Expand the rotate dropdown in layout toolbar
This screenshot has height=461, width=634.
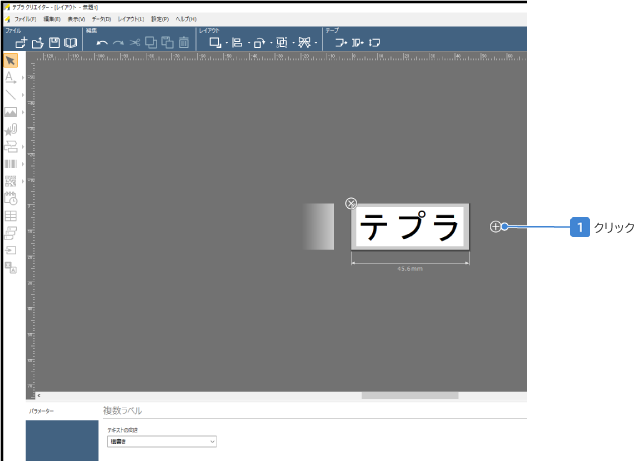[270, 43]
